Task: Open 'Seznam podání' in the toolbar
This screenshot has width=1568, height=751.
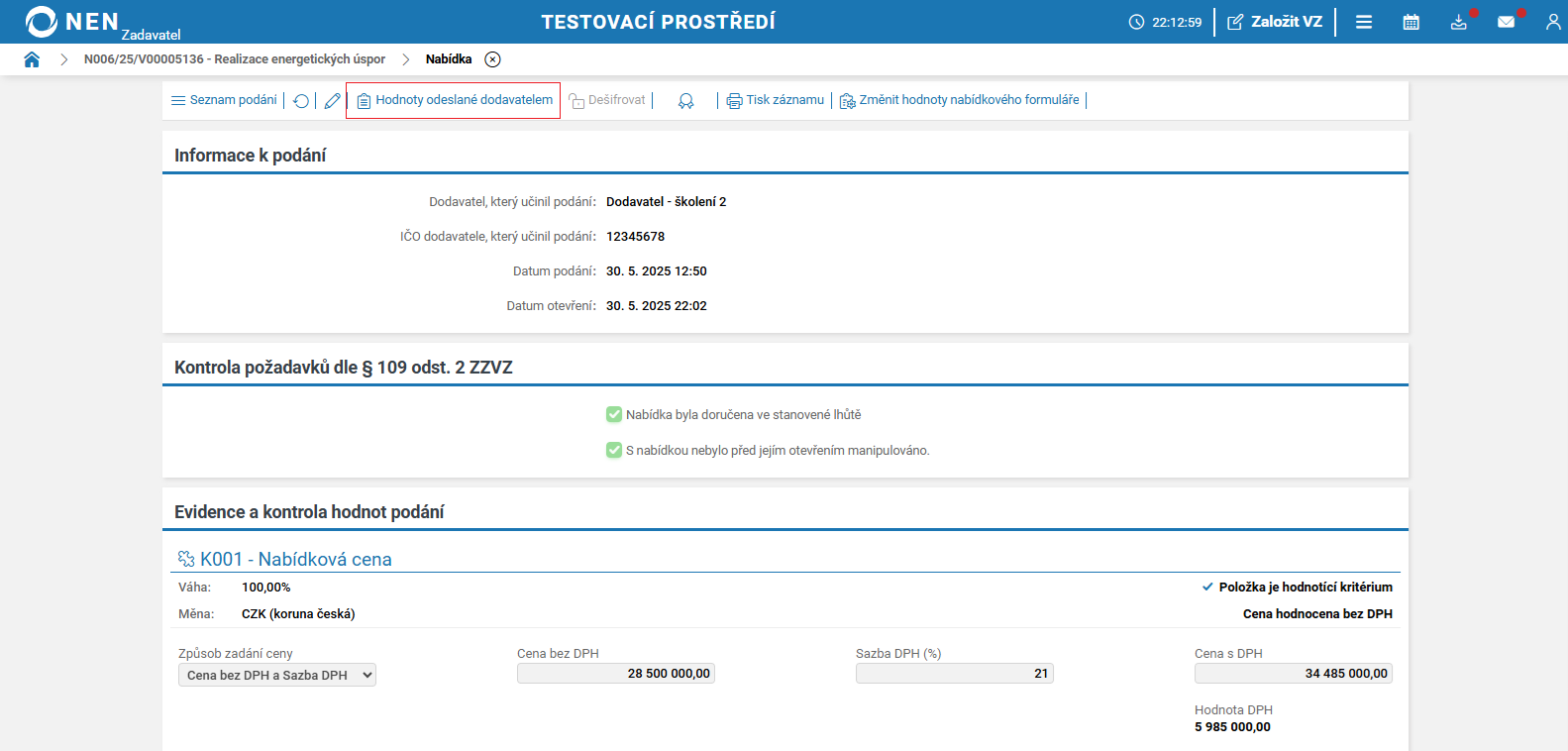Action: 225,100
